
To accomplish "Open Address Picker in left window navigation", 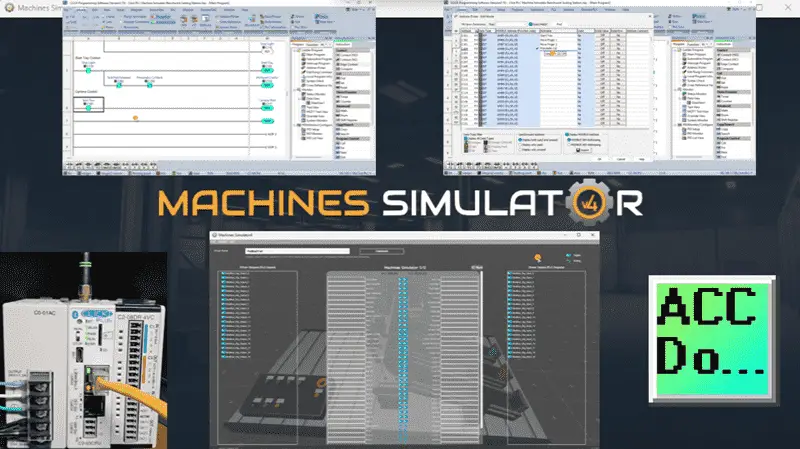I will [315, 68].
